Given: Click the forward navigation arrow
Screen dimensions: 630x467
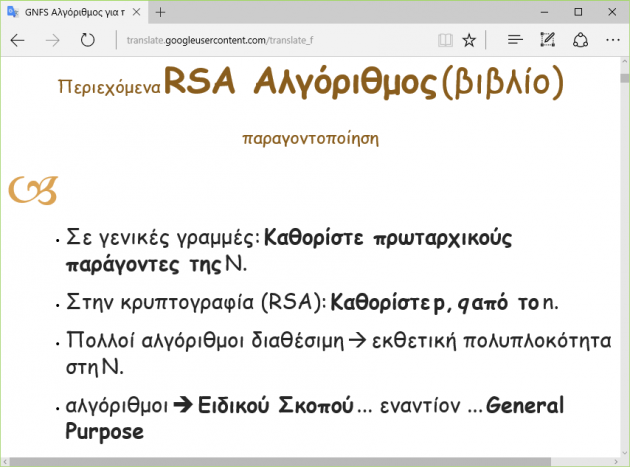Looking at the screenshot, I should (52, 40).
